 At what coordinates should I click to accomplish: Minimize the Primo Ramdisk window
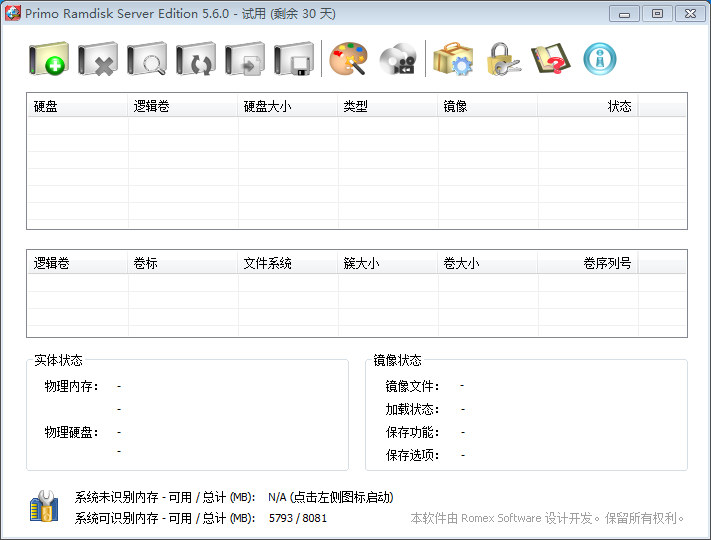coord(624,14)
